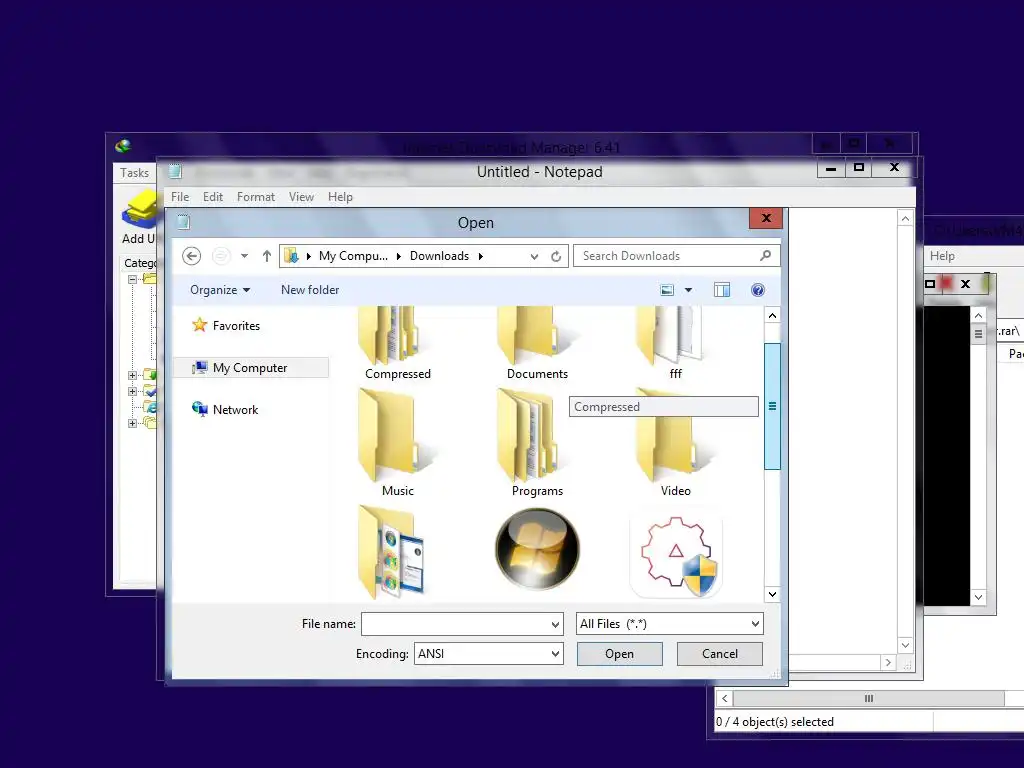Collapse the top category tree node in Download Manager
This screenshot has height=768, width=1024.
click(132, 279)
